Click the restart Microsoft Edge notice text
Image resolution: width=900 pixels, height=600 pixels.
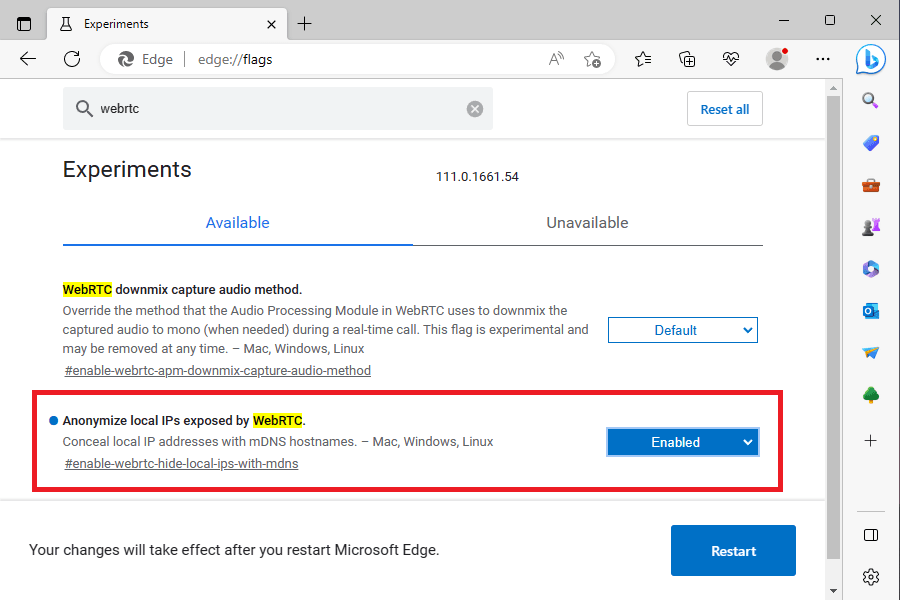234,550
